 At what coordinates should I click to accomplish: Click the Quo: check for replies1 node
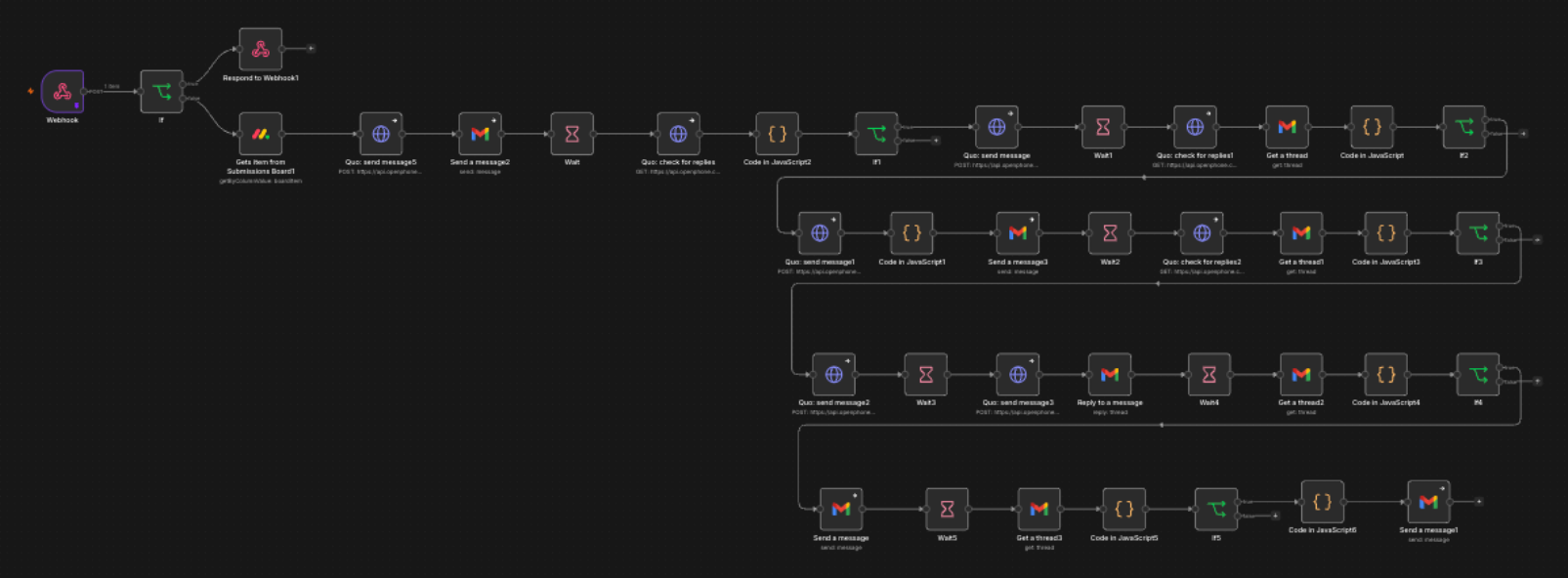[1195, 127]
